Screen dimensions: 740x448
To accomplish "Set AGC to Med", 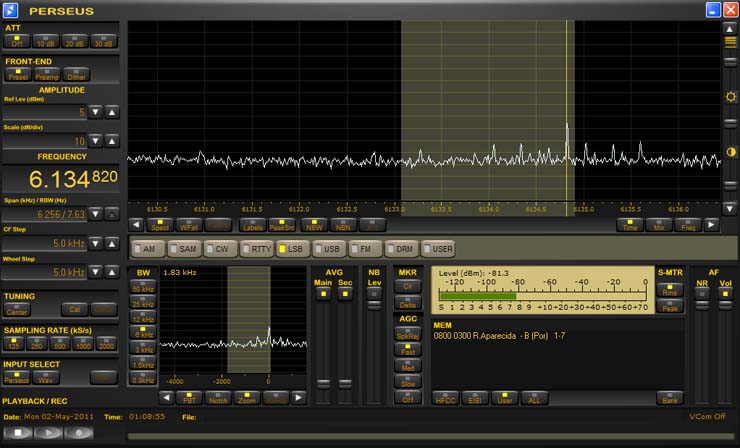I will click(x=408, y=366).
